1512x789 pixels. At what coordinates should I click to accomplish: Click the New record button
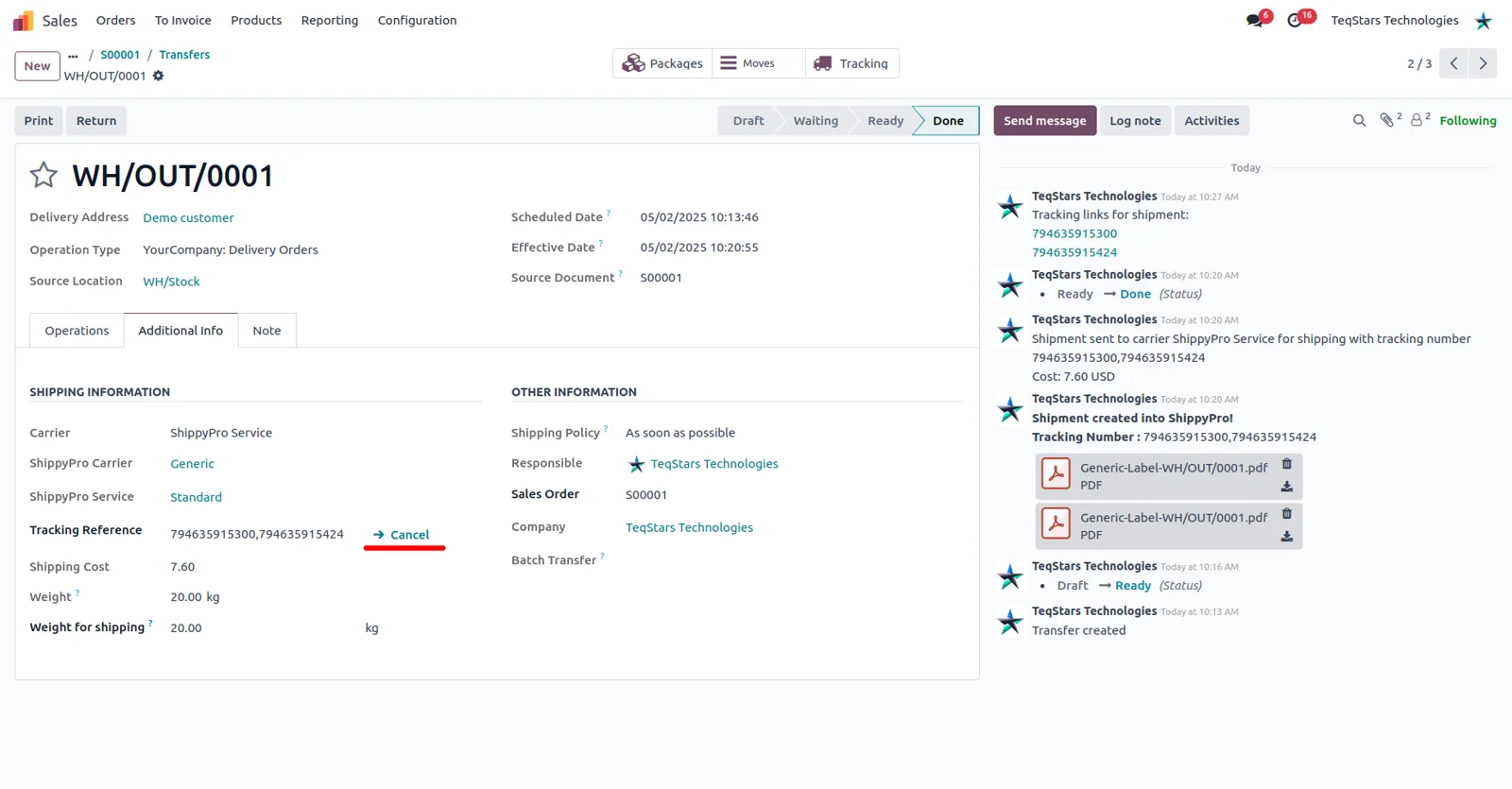(x=38, y=66)
